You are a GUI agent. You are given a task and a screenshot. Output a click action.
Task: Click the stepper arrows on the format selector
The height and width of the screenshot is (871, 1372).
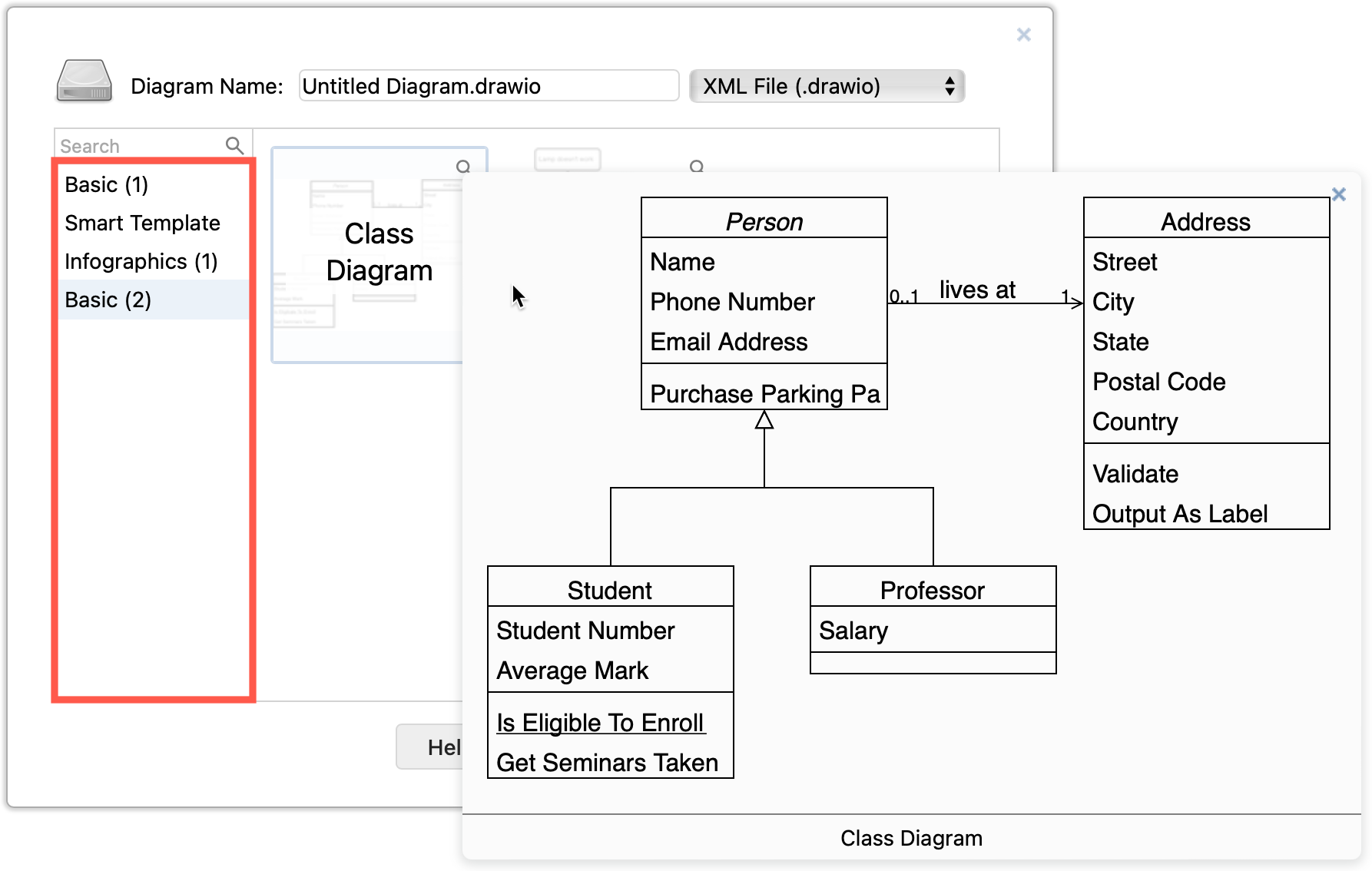[950, 86]
